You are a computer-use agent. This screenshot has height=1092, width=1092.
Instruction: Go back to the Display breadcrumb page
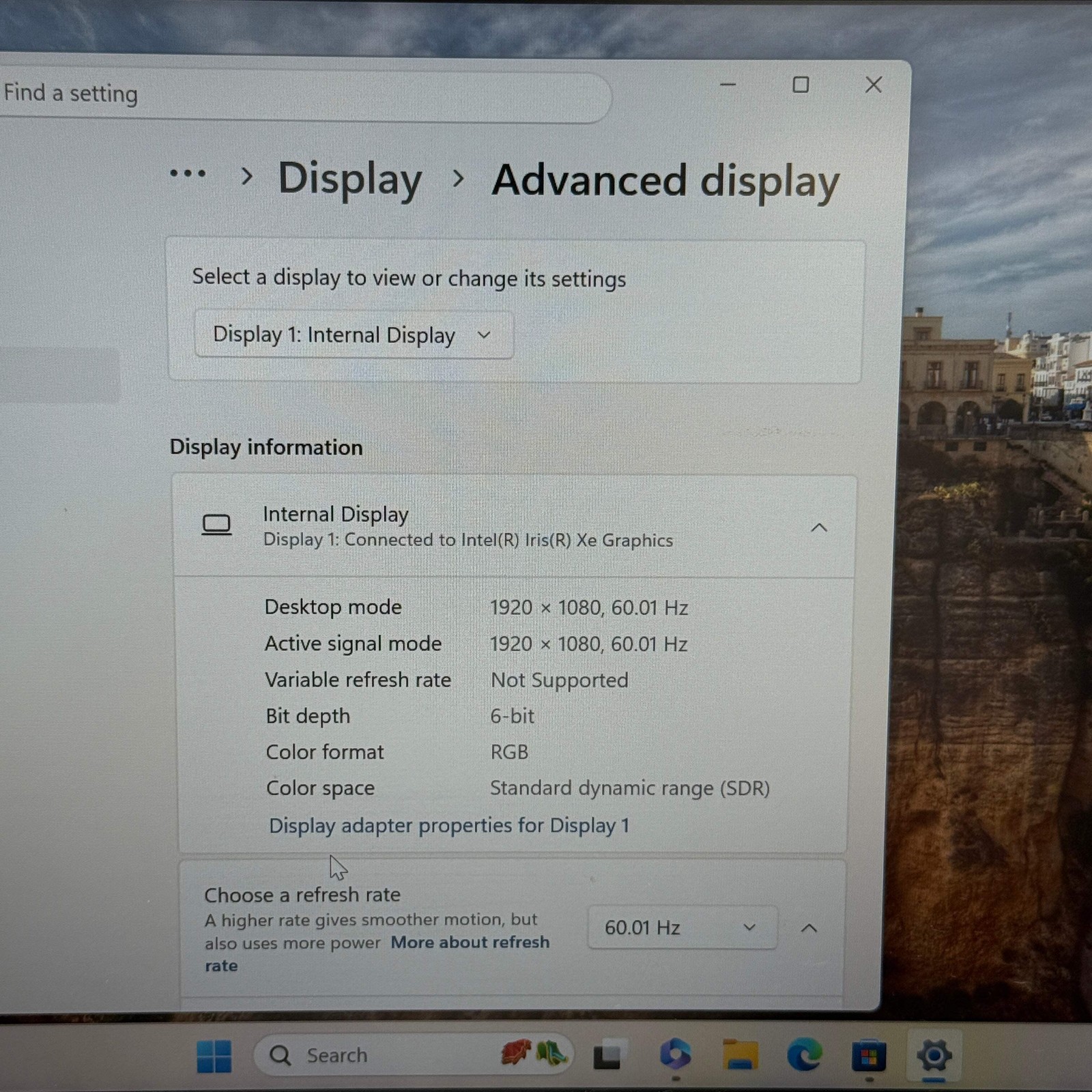pyautogui.click(x=350, y=179)
